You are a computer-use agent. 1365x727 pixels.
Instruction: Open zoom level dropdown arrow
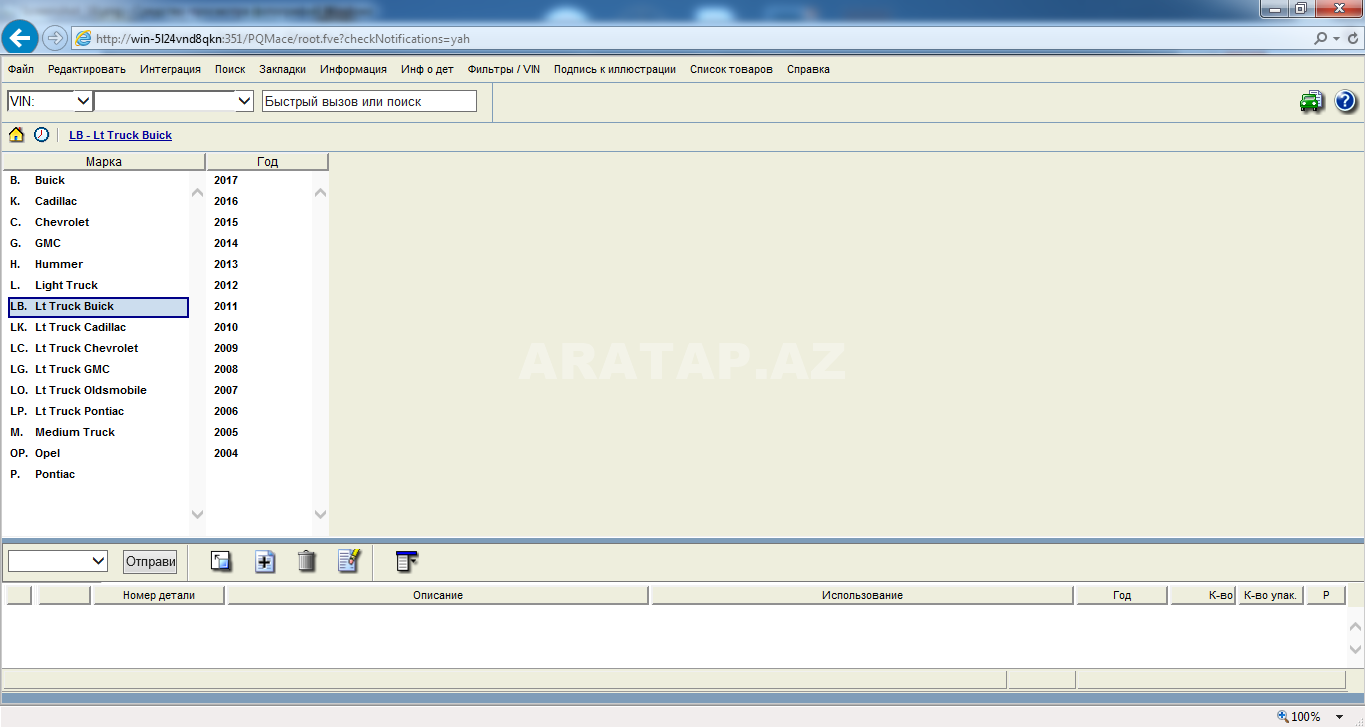(x=1340, y=716)
